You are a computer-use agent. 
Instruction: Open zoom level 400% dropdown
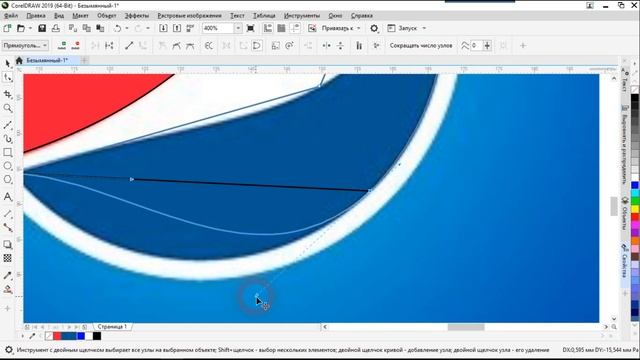pyautogui.click(x=238, y=28)
